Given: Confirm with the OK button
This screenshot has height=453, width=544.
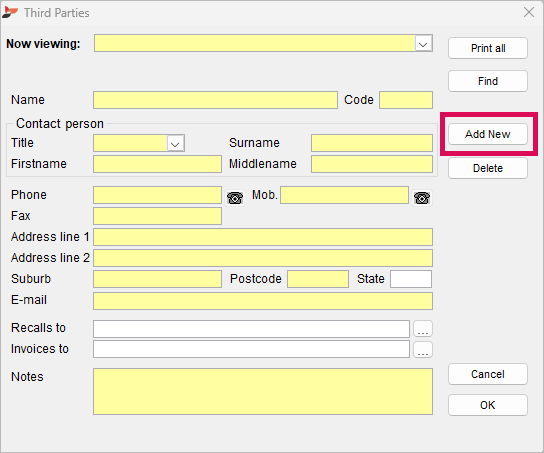Looking at the screenshot, I should coord(487,405).
